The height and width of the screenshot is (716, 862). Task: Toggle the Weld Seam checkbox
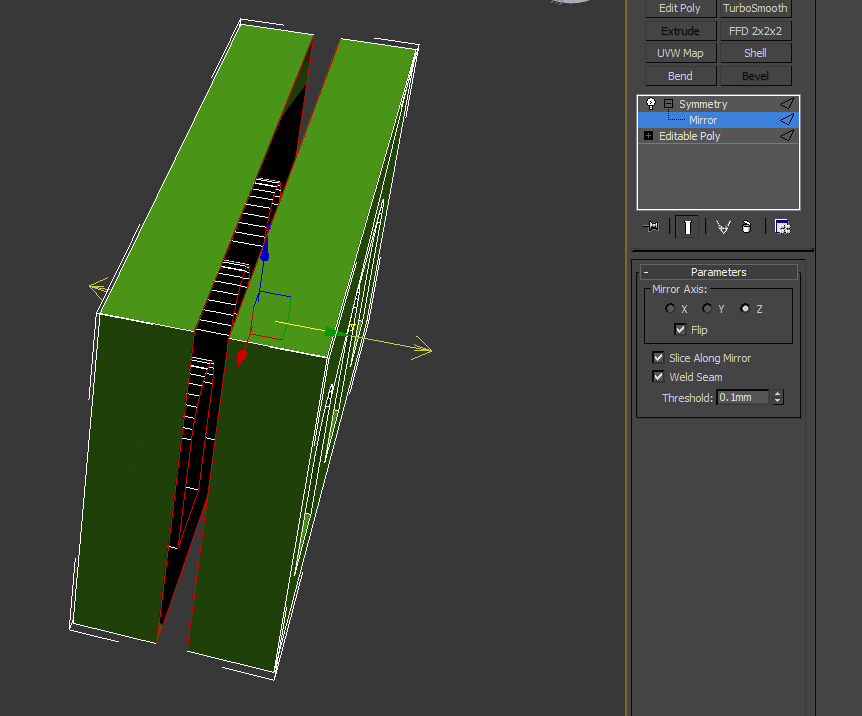tap(658, 377)
